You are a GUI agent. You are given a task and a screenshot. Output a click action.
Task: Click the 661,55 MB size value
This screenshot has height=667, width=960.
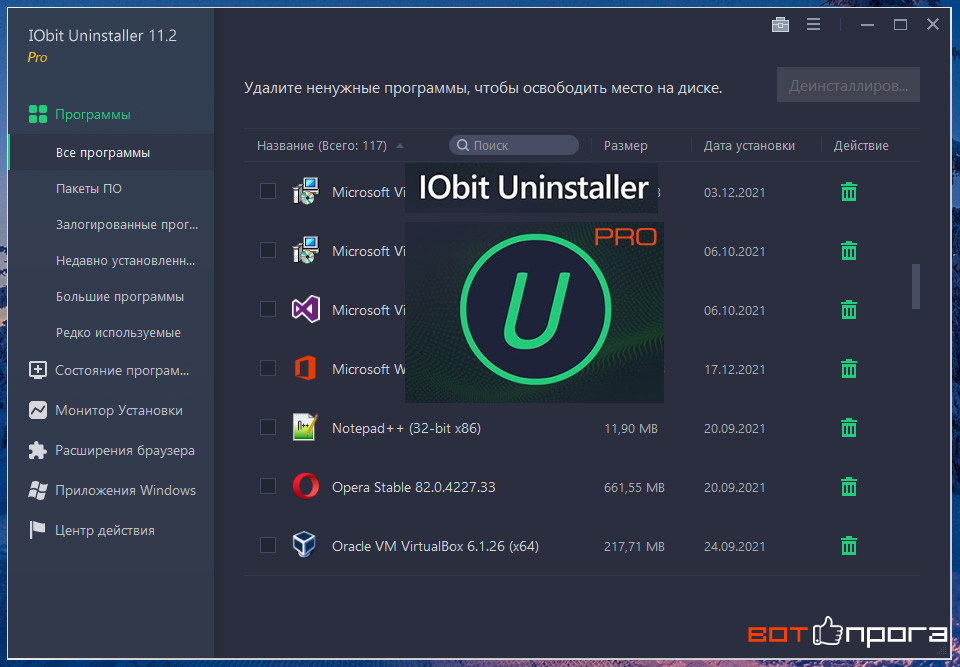point(634,488)
